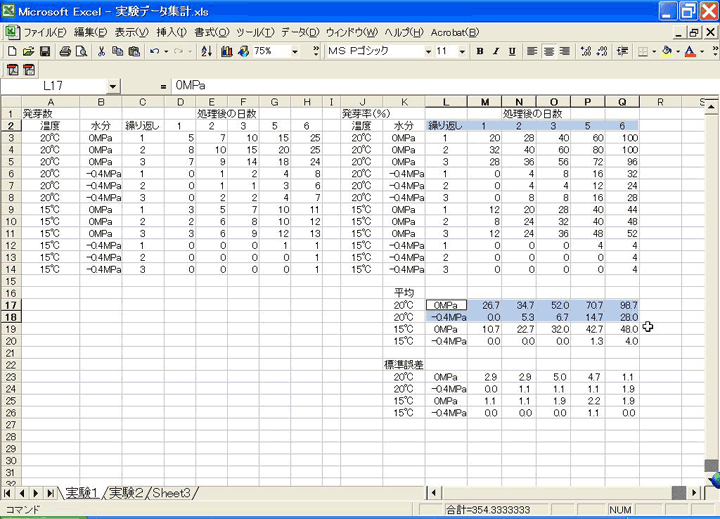720x519 pixels.
Task: Toggle Bold formatting
Action: coord(481,51)
